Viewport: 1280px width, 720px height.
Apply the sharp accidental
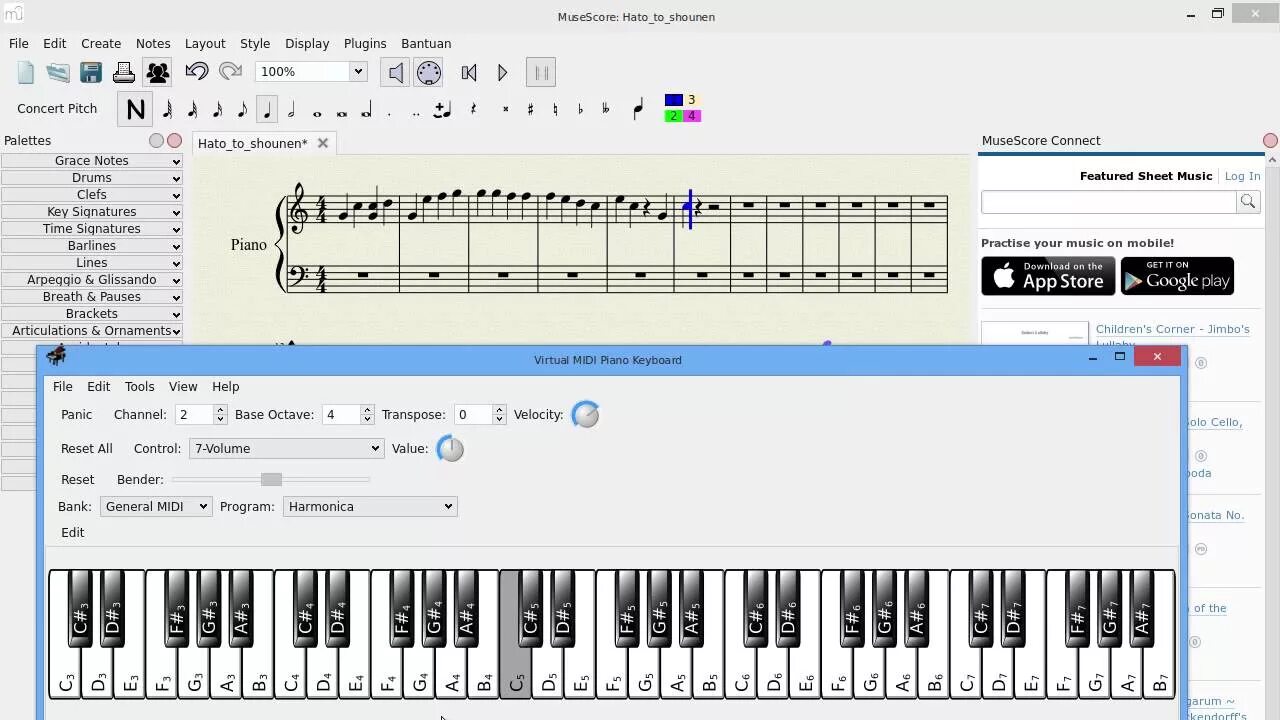pyautogui.click(x=531, y=110)
